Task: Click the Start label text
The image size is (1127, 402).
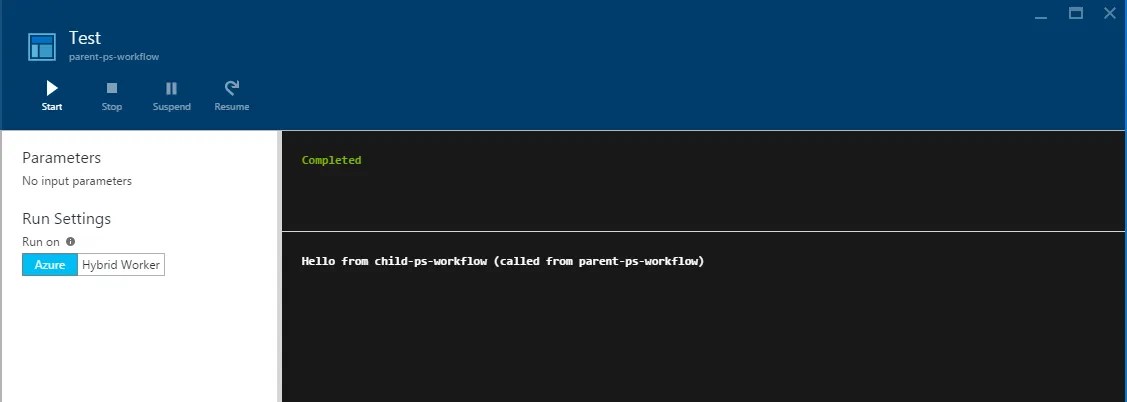Action: pyautogui.click(x=52, y=106)
